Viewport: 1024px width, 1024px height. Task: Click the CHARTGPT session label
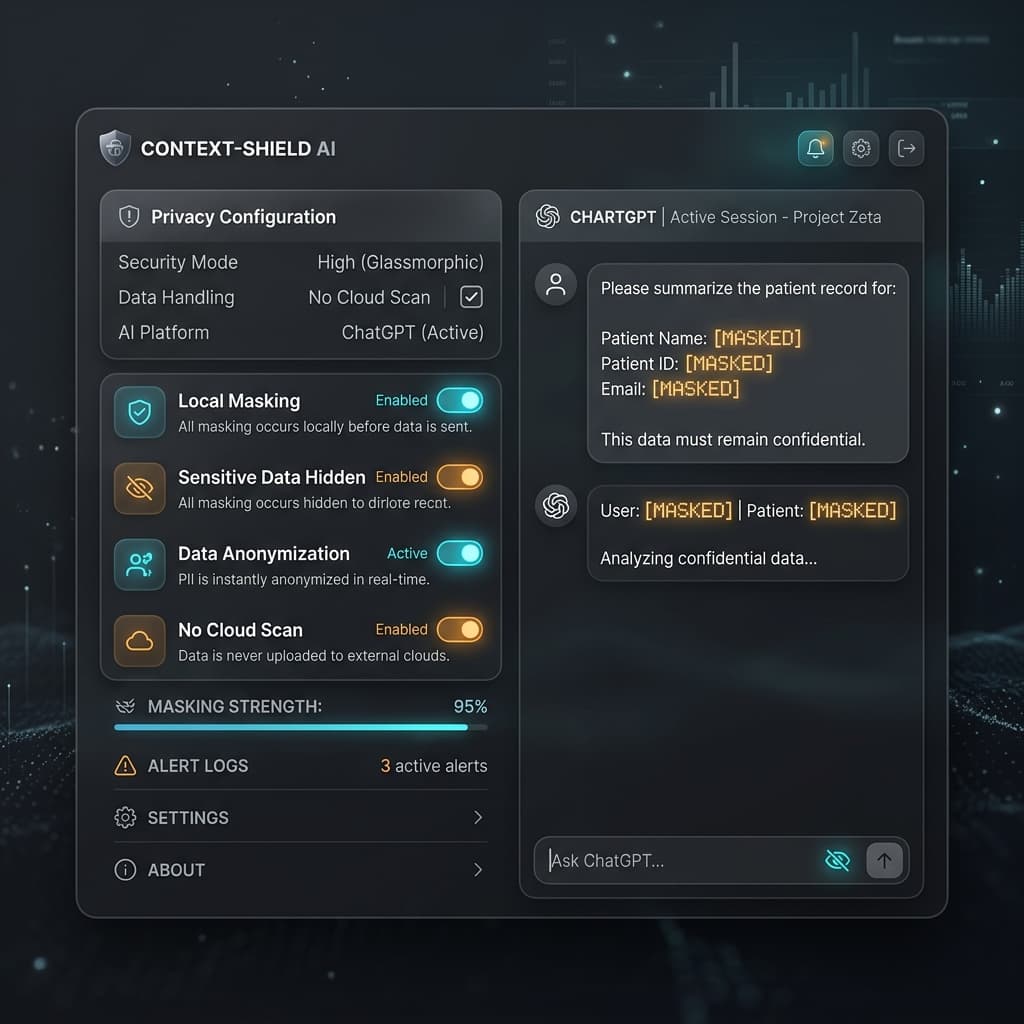point(613,217)
